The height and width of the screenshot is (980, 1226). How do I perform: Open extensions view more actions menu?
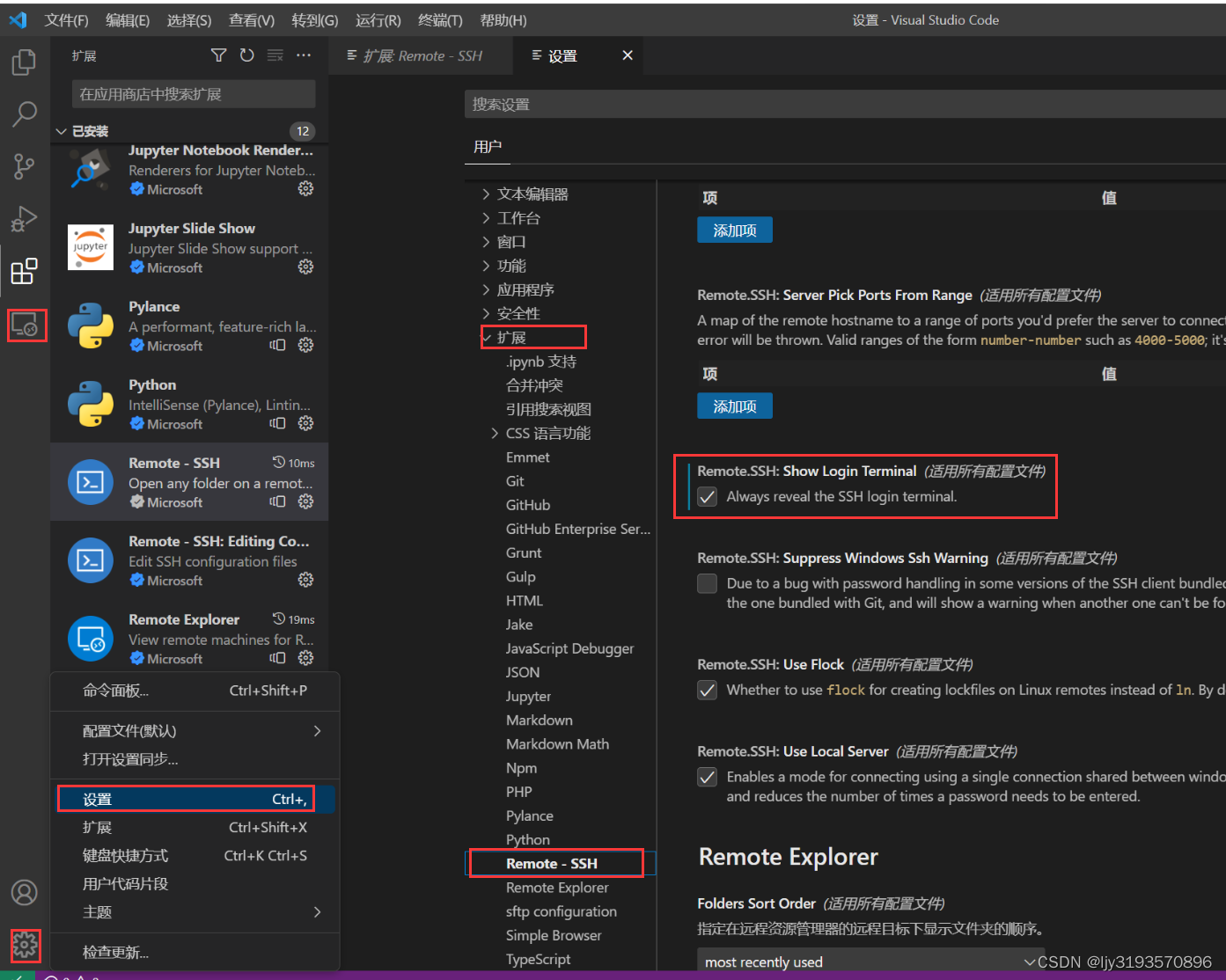(x=304, y=55)
